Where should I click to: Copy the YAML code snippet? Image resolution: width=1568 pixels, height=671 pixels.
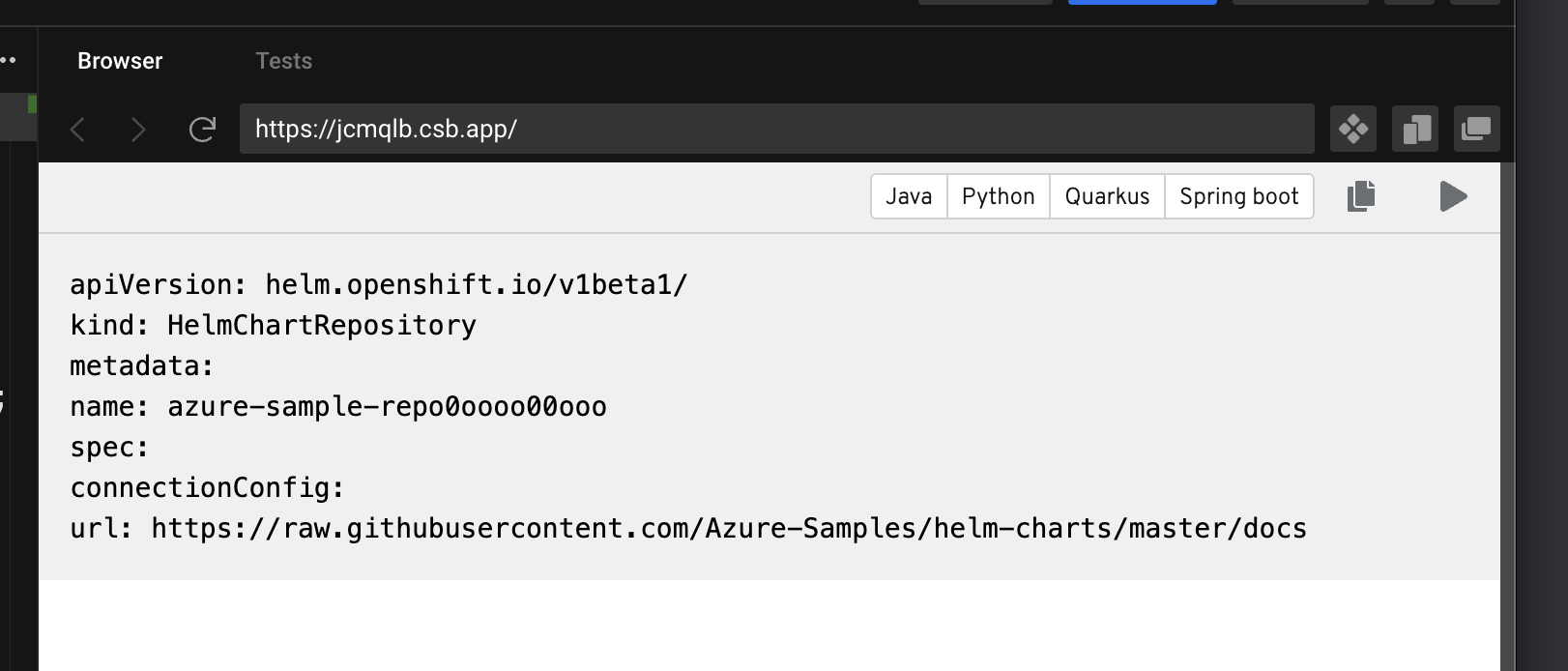click(x=1361, y=196)
